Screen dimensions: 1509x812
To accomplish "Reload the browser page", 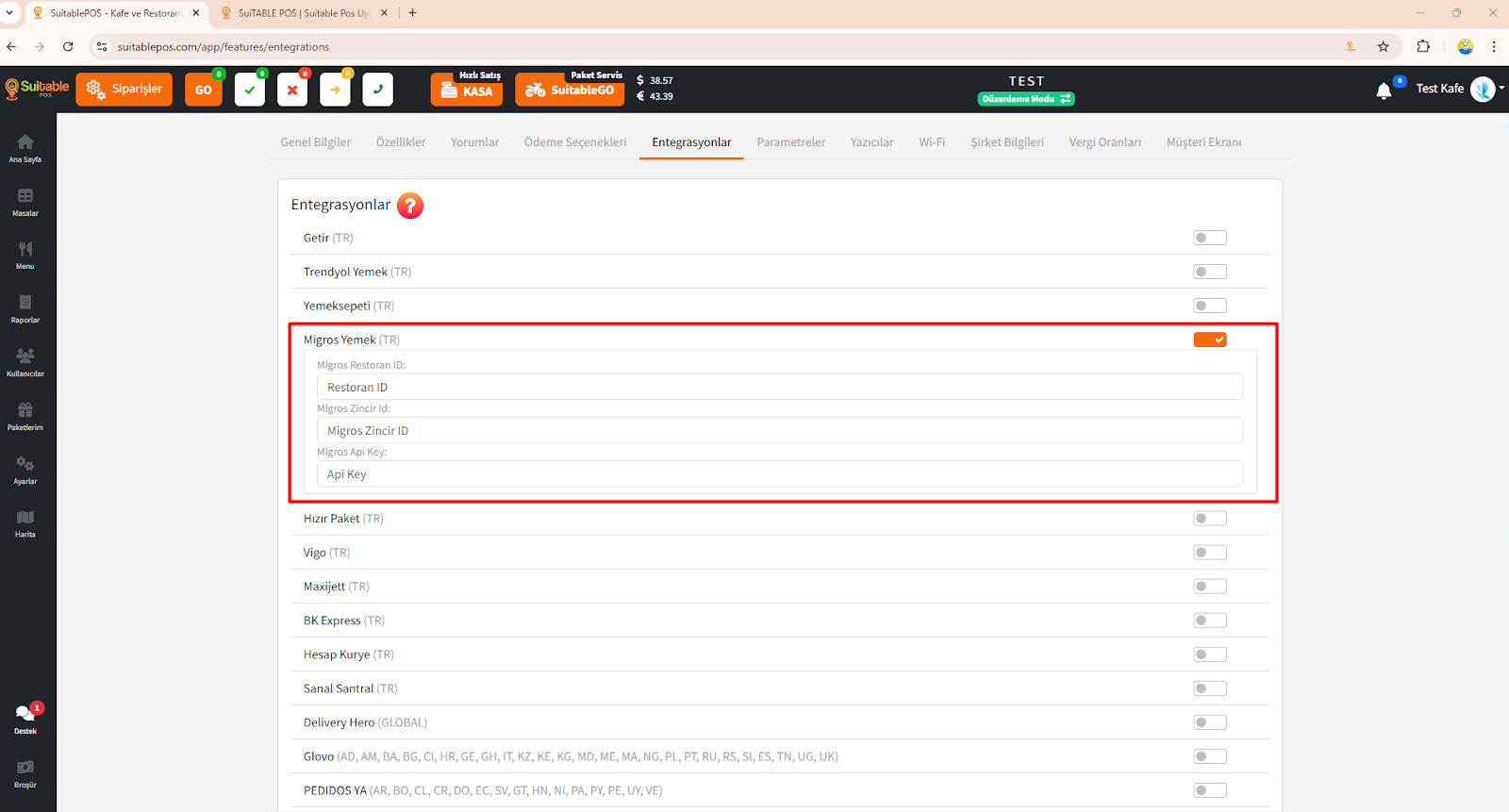I will 68,46.
